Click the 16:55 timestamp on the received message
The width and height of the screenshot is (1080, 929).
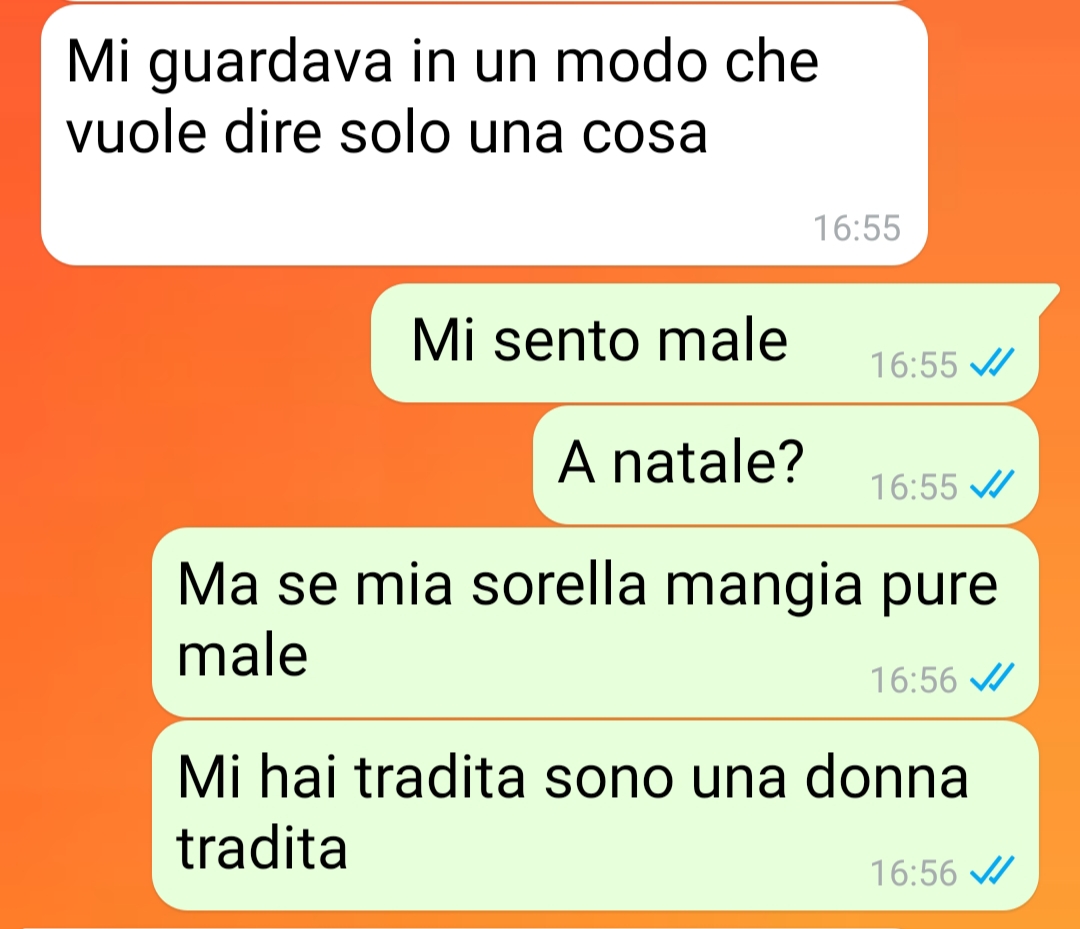point(857,228)
